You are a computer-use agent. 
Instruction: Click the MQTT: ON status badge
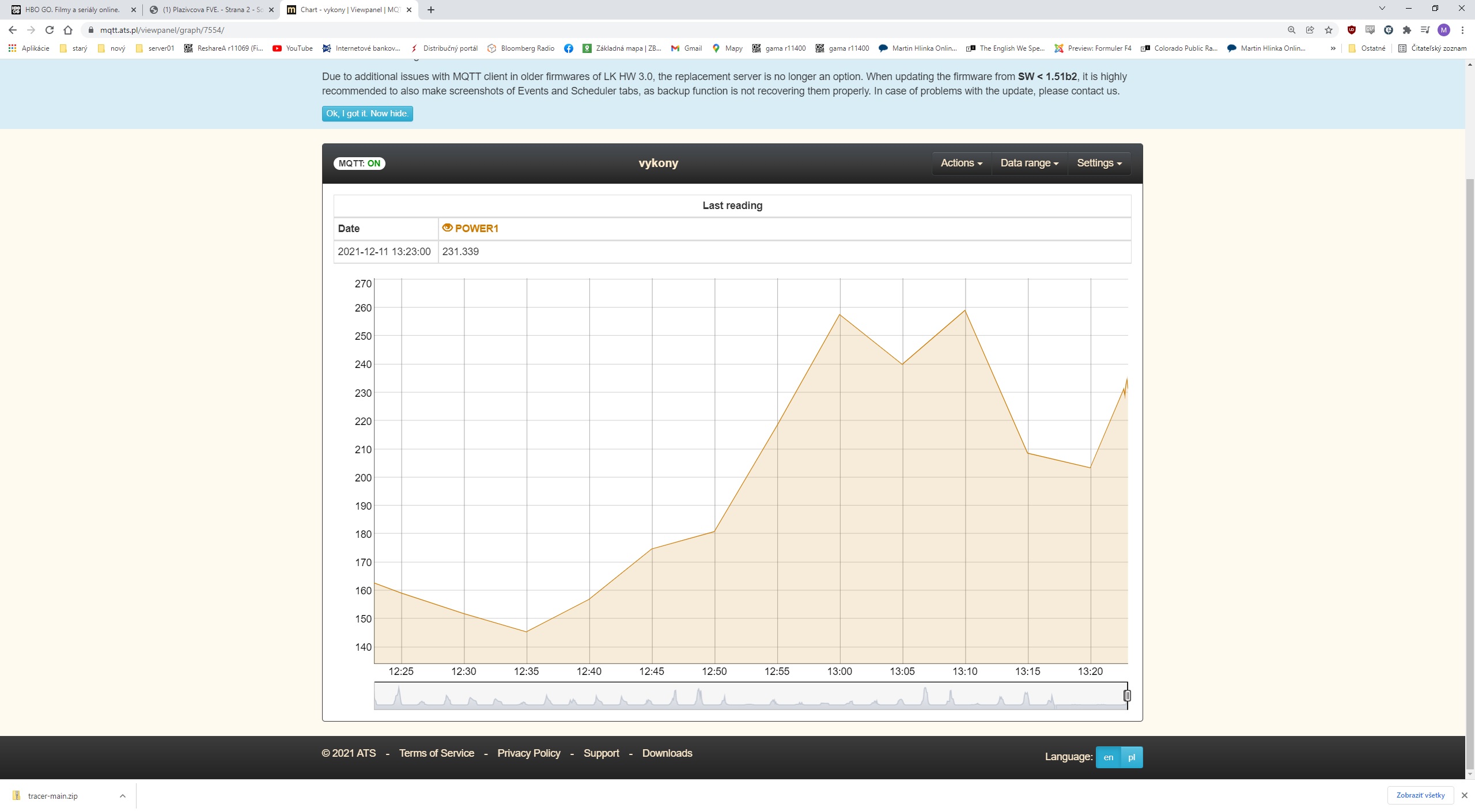point(360,164)
